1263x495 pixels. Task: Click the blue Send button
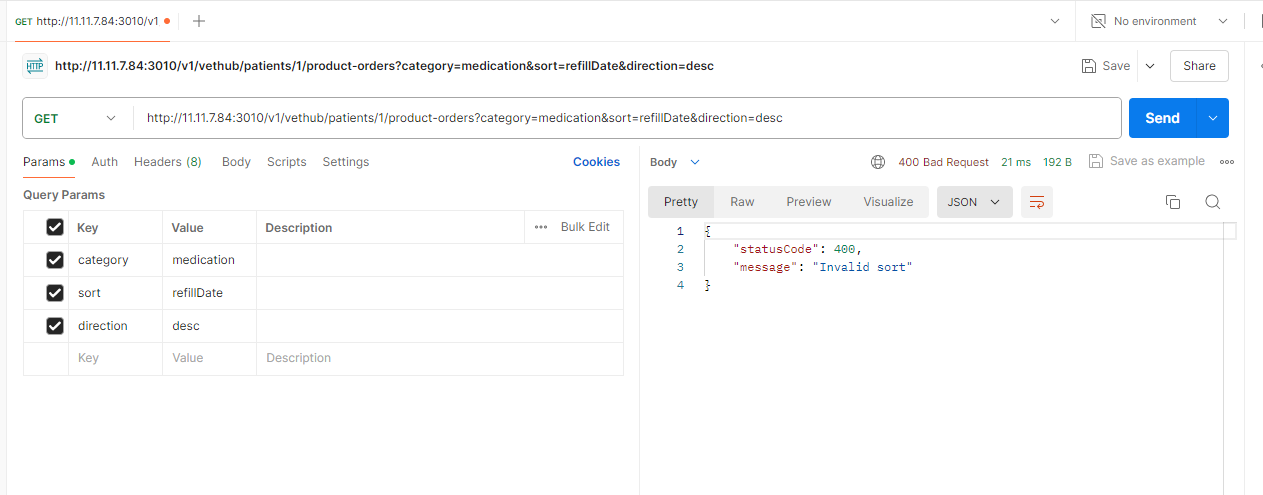pyautogui.click(x=1162, y=118)
